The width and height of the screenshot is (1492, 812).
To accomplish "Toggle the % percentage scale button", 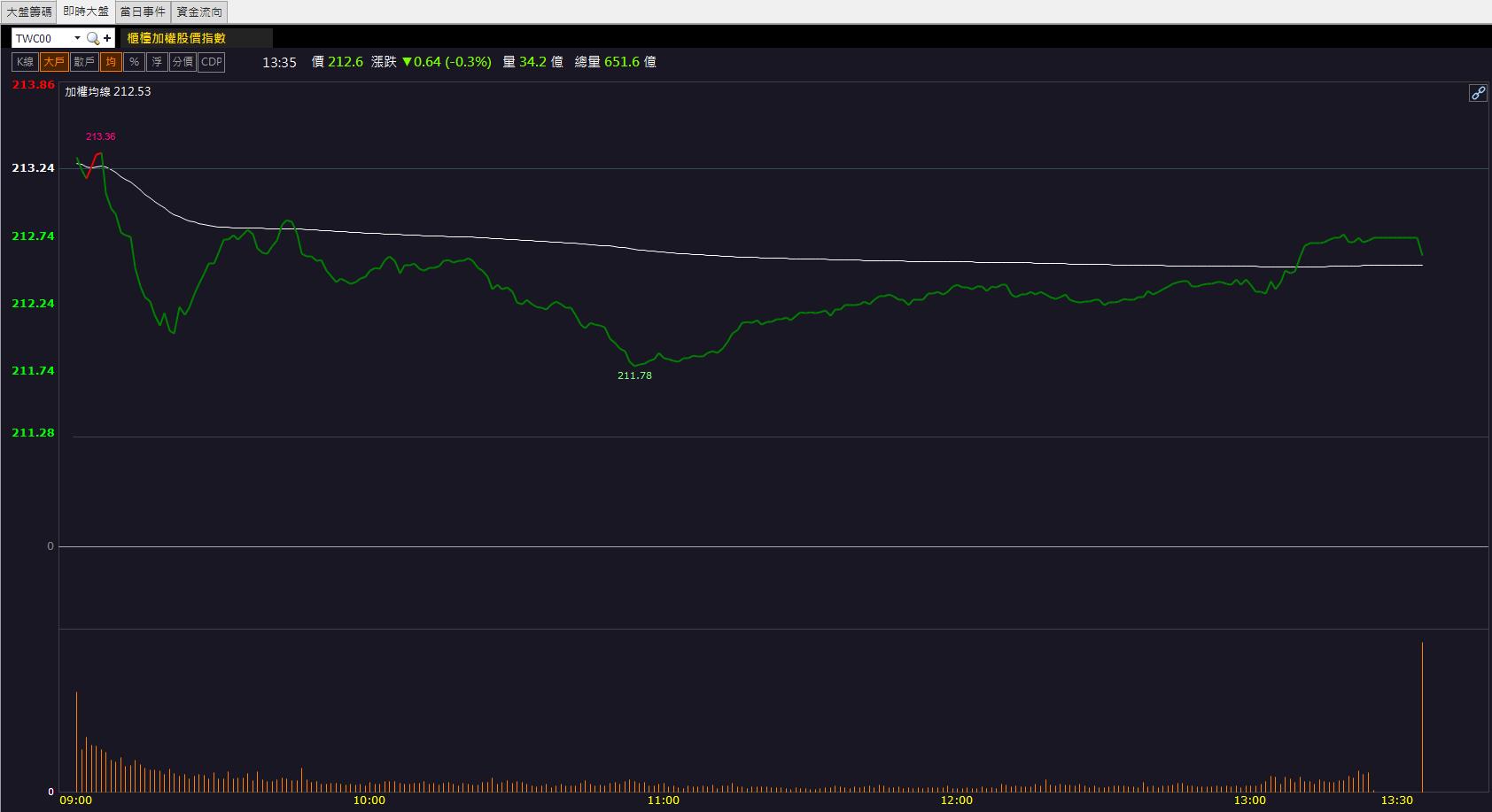I will (x=134, y=62).
